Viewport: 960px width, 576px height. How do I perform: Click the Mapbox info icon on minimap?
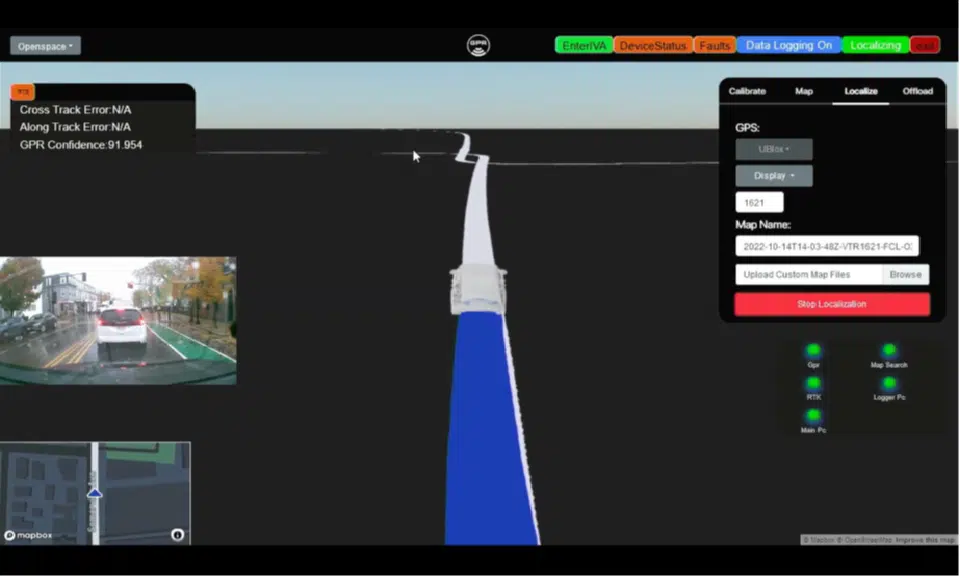point(177,535)
